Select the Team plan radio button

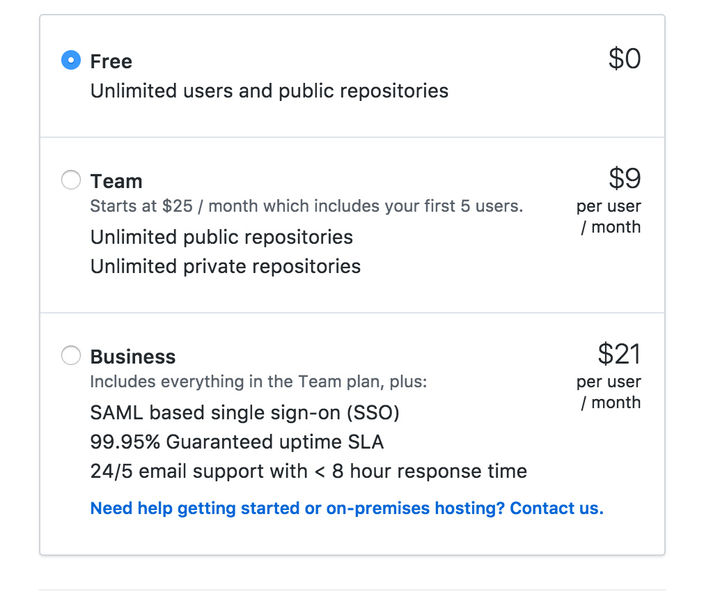[71, 181]
